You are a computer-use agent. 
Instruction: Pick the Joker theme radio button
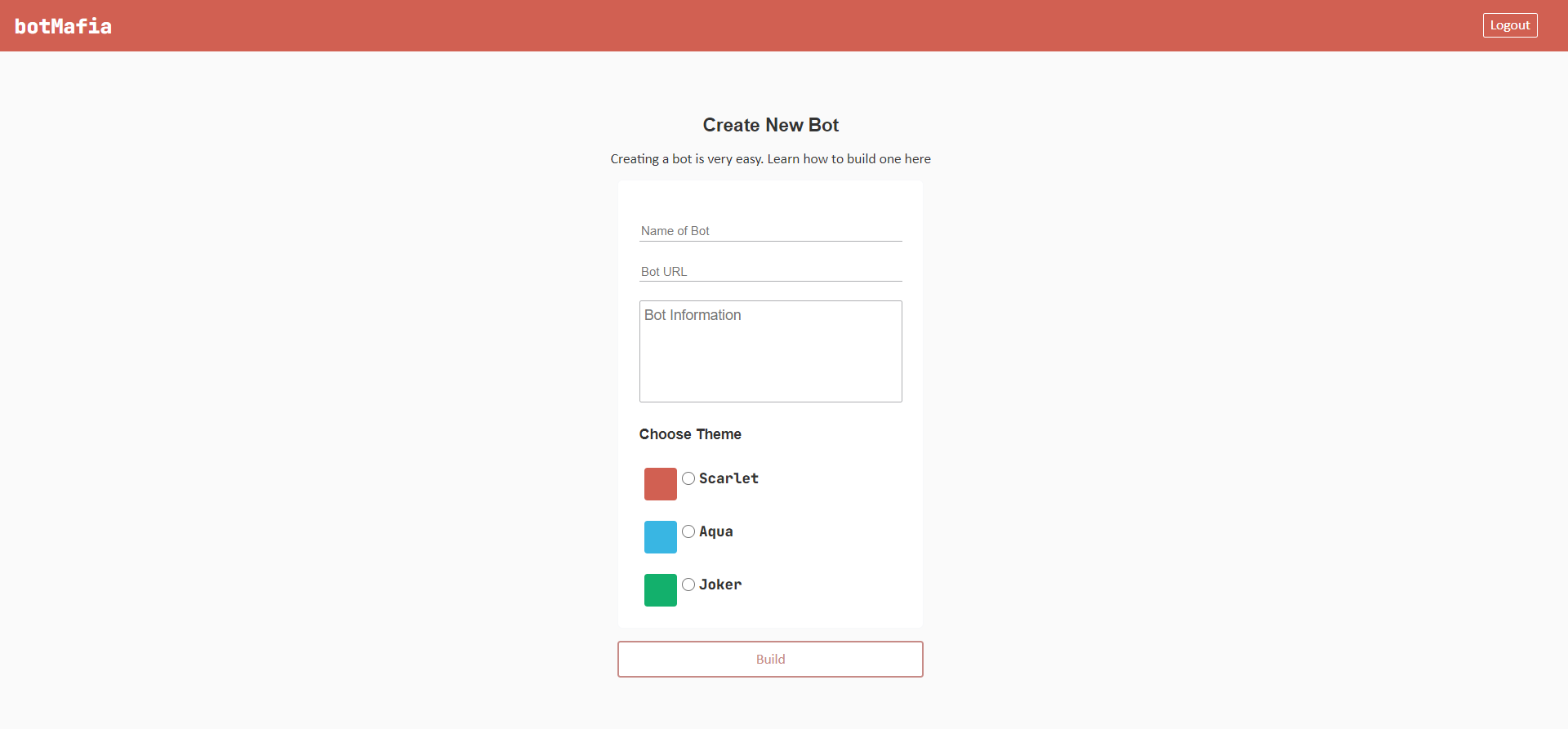[x=688, y=585]
